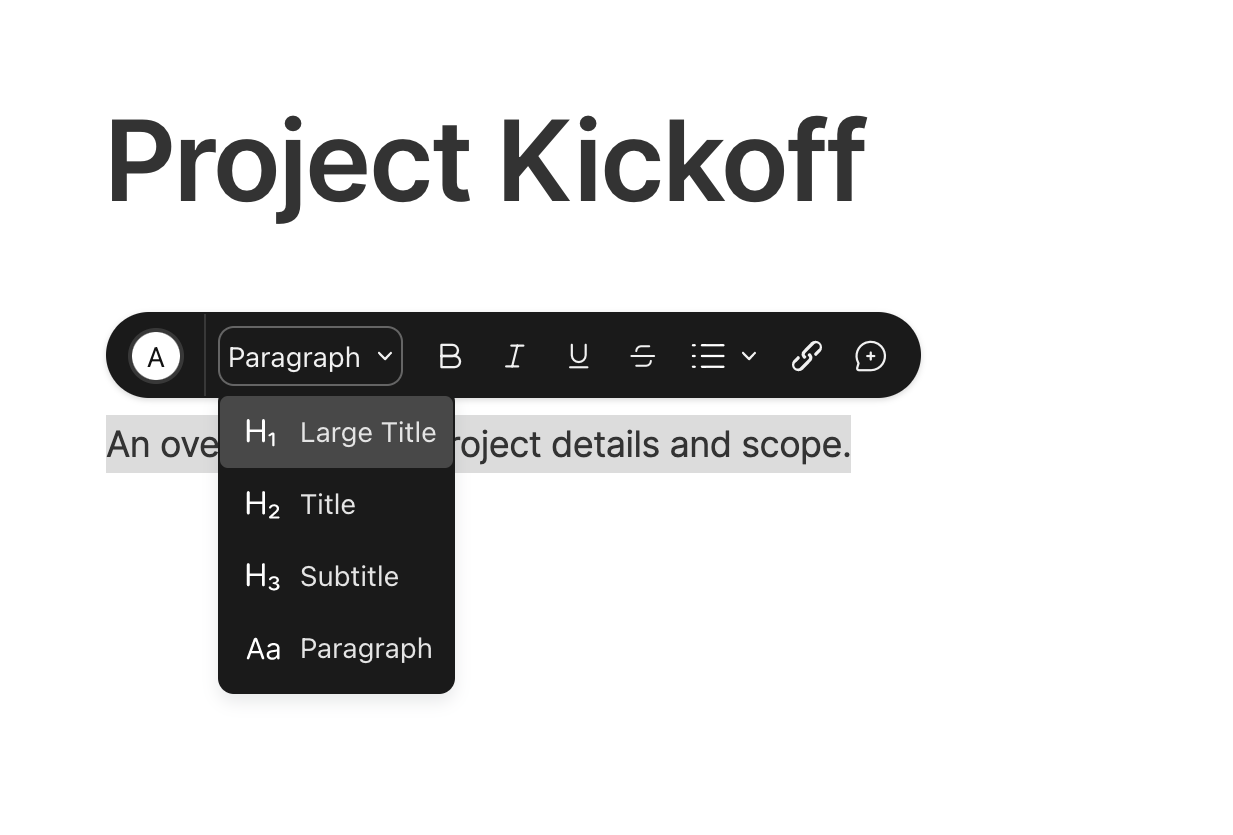Click the Paragraph dropdown chevron arrow

tap(384, 356)
